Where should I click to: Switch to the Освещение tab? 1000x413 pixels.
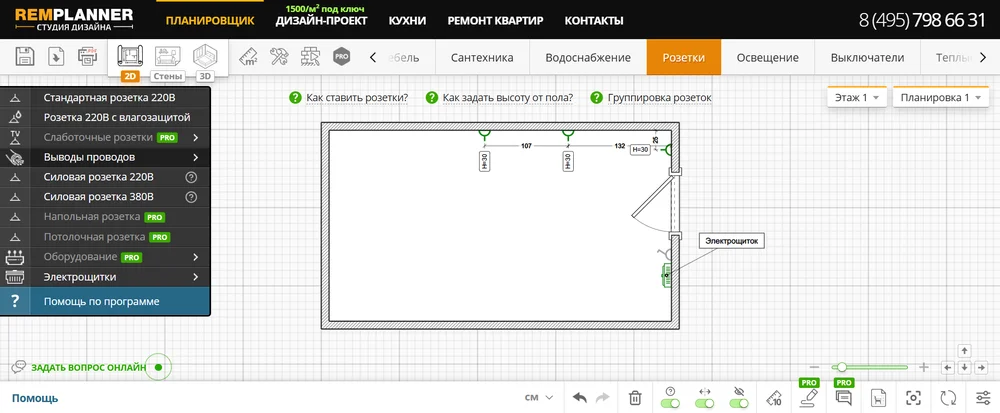[767, 57]
